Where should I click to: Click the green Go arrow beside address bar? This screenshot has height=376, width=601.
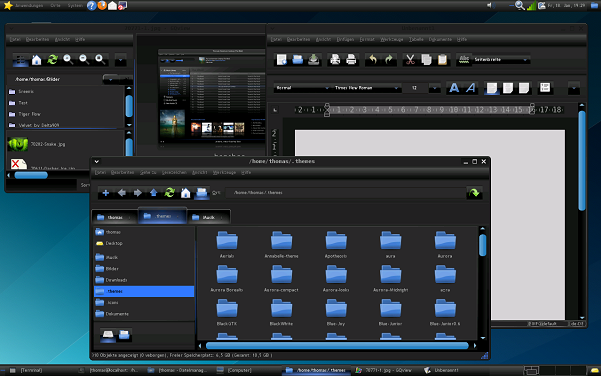[474, 193]
